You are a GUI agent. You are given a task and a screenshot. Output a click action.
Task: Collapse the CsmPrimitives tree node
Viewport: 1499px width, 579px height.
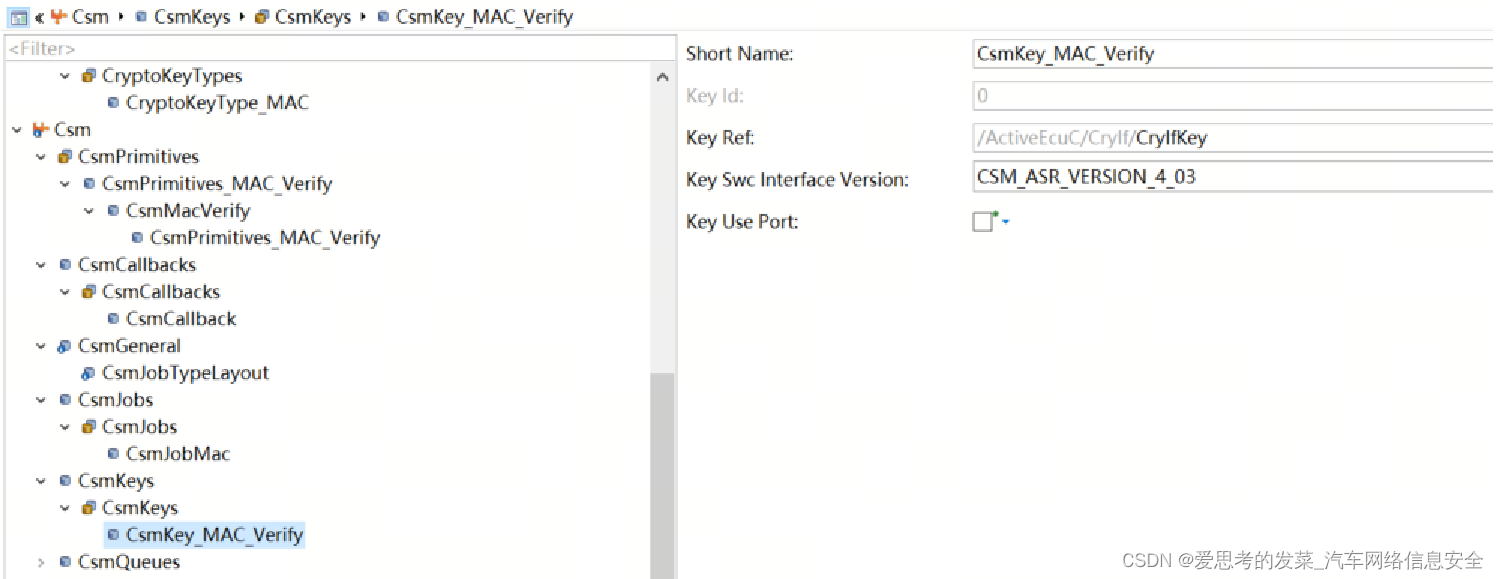coord(41,157)
